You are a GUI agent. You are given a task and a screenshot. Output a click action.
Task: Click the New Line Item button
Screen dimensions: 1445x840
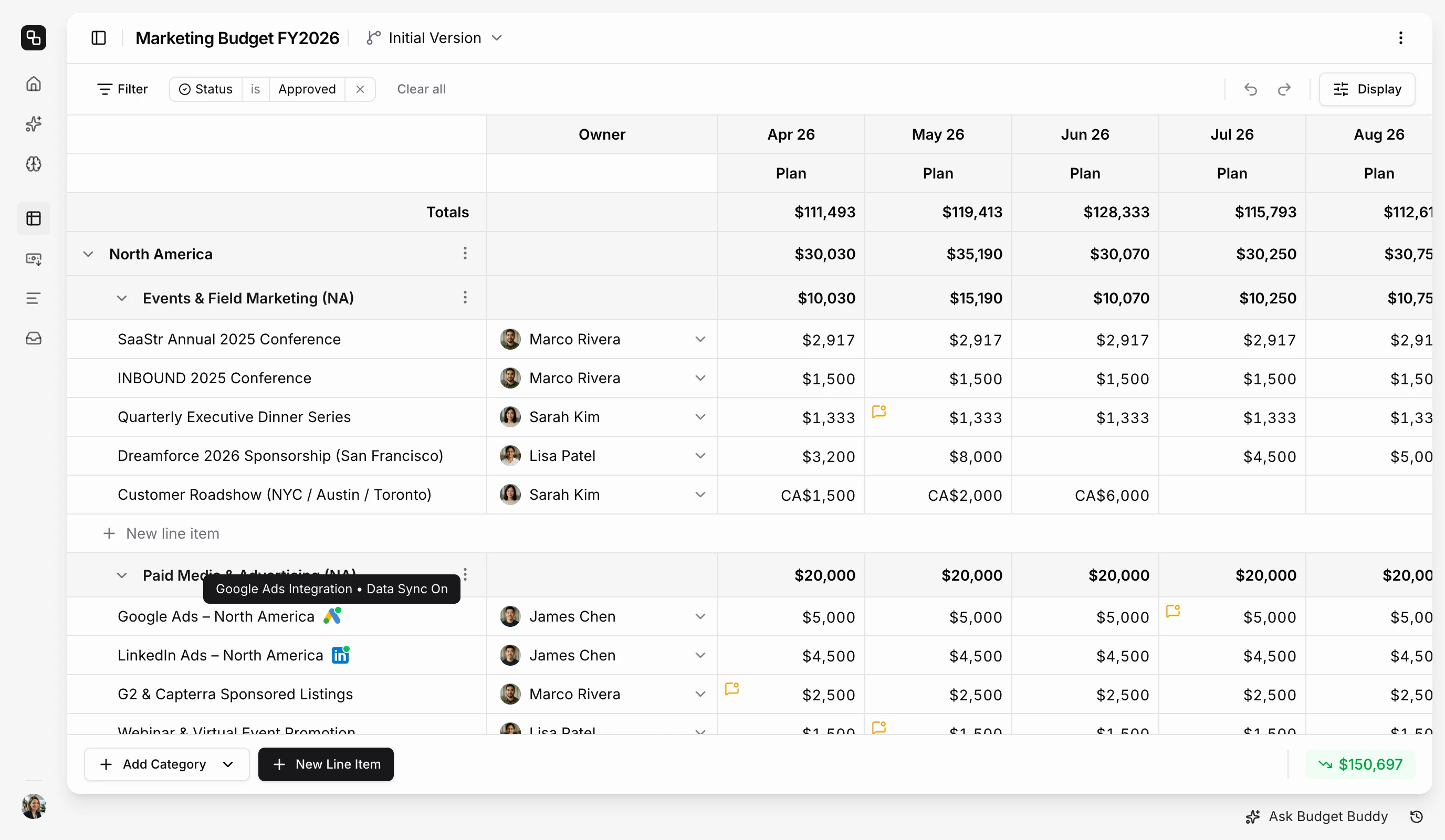[326, 764]
